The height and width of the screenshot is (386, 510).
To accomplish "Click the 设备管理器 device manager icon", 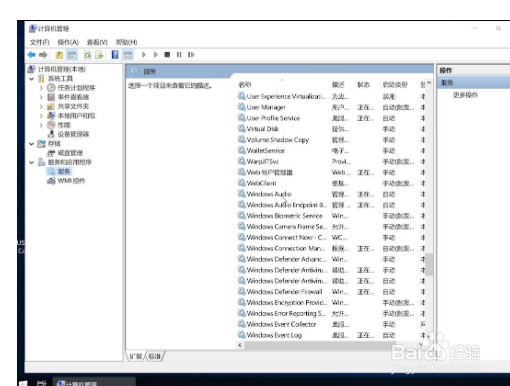I will coord(51,134).
